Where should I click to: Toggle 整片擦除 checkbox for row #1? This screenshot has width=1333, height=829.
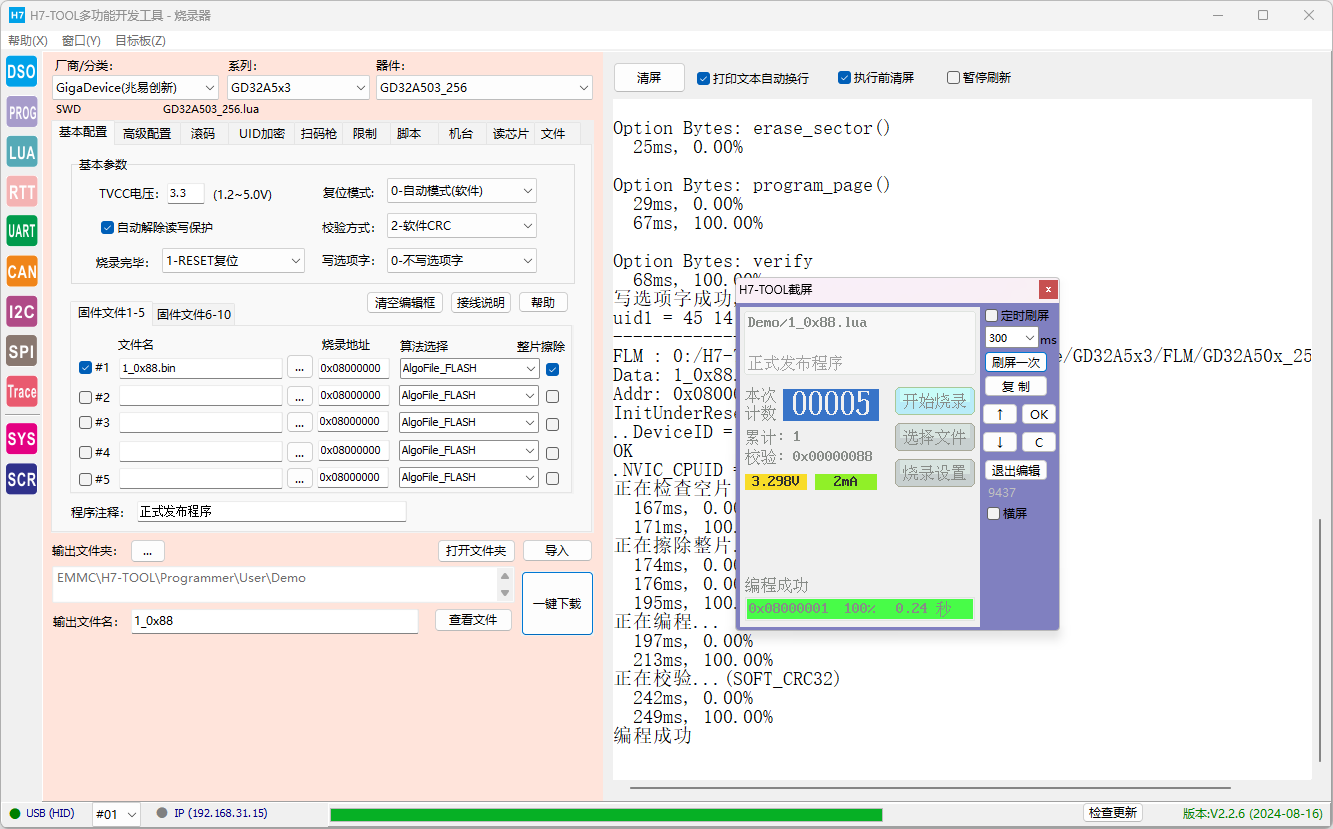coord(553,369)
